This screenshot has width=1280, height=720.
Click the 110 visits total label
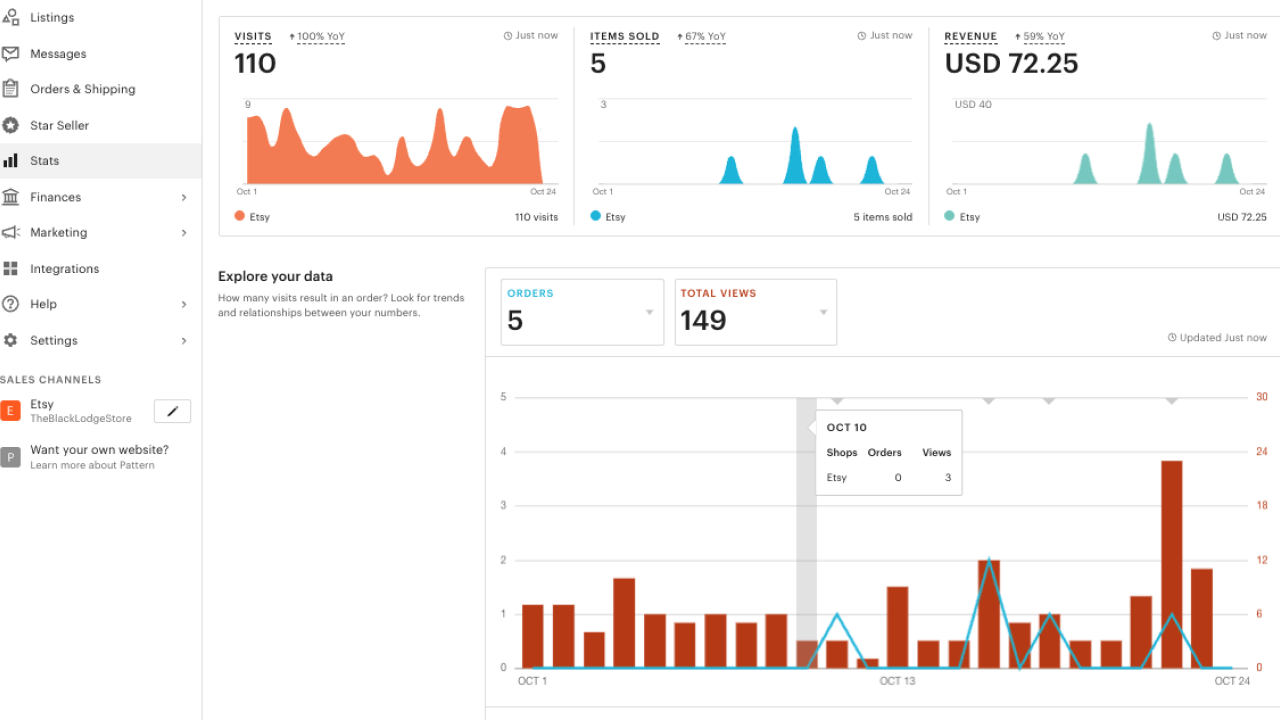click(536, 217)
